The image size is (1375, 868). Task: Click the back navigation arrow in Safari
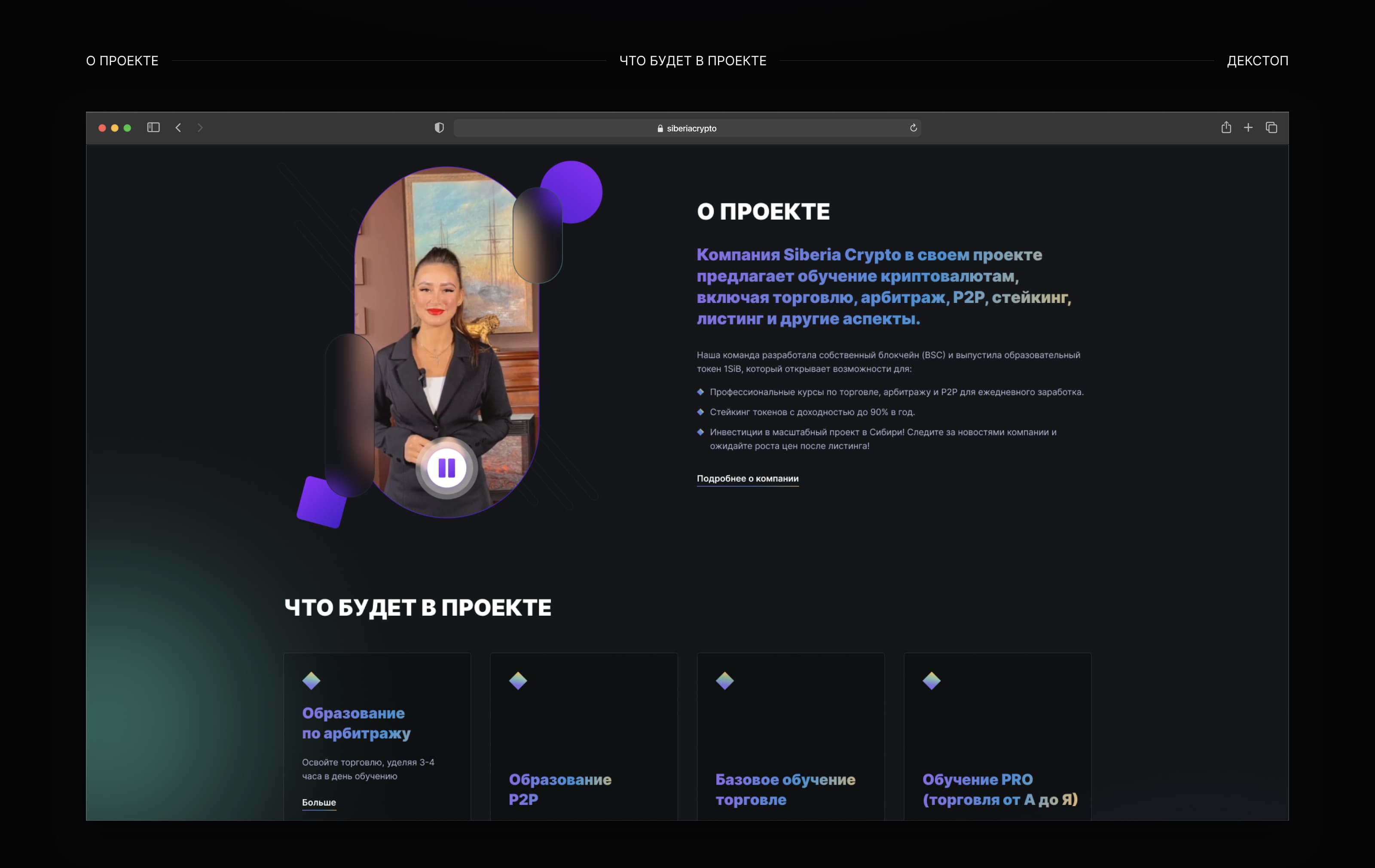(178, 127)
